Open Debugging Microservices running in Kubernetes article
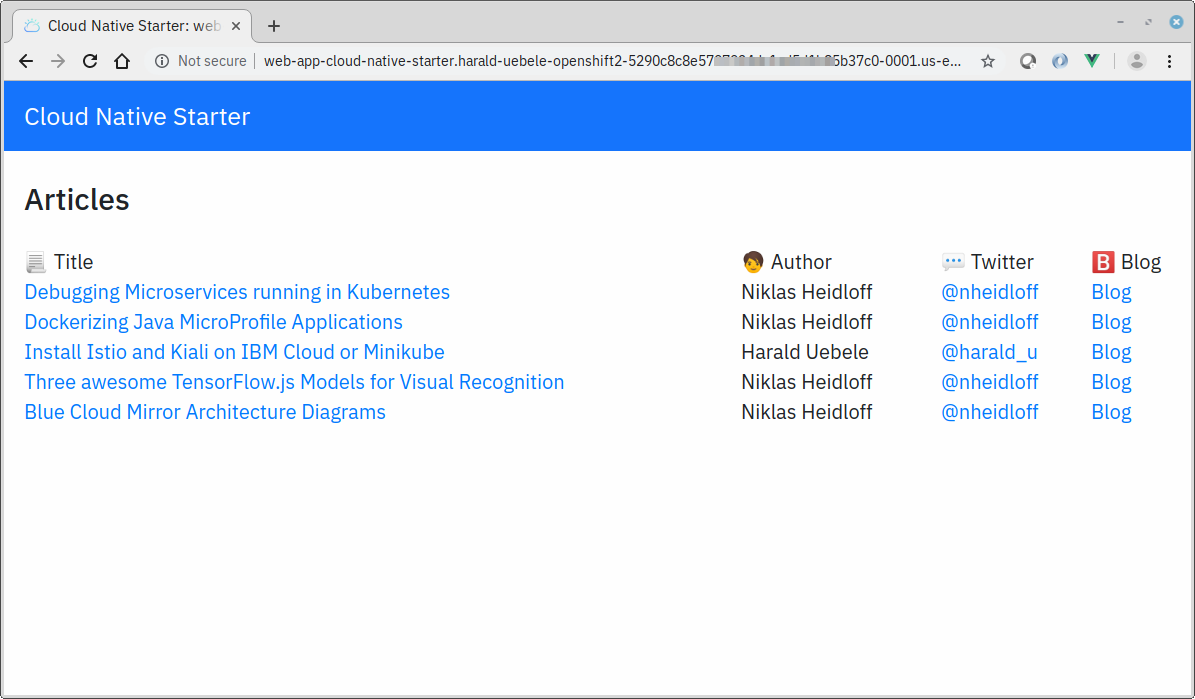Image resolution: width=1195 pixels, height=699 pixels. tap(237, 292)
